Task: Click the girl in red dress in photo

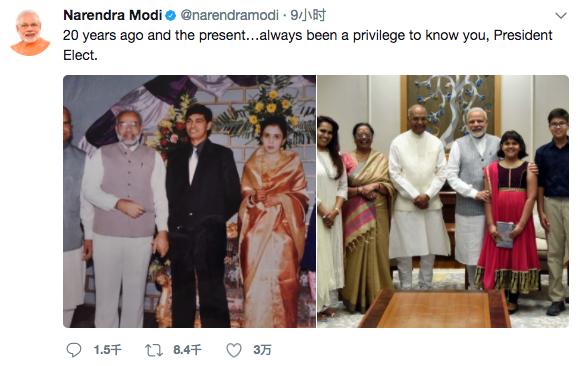Action: [x=510, y=217]
